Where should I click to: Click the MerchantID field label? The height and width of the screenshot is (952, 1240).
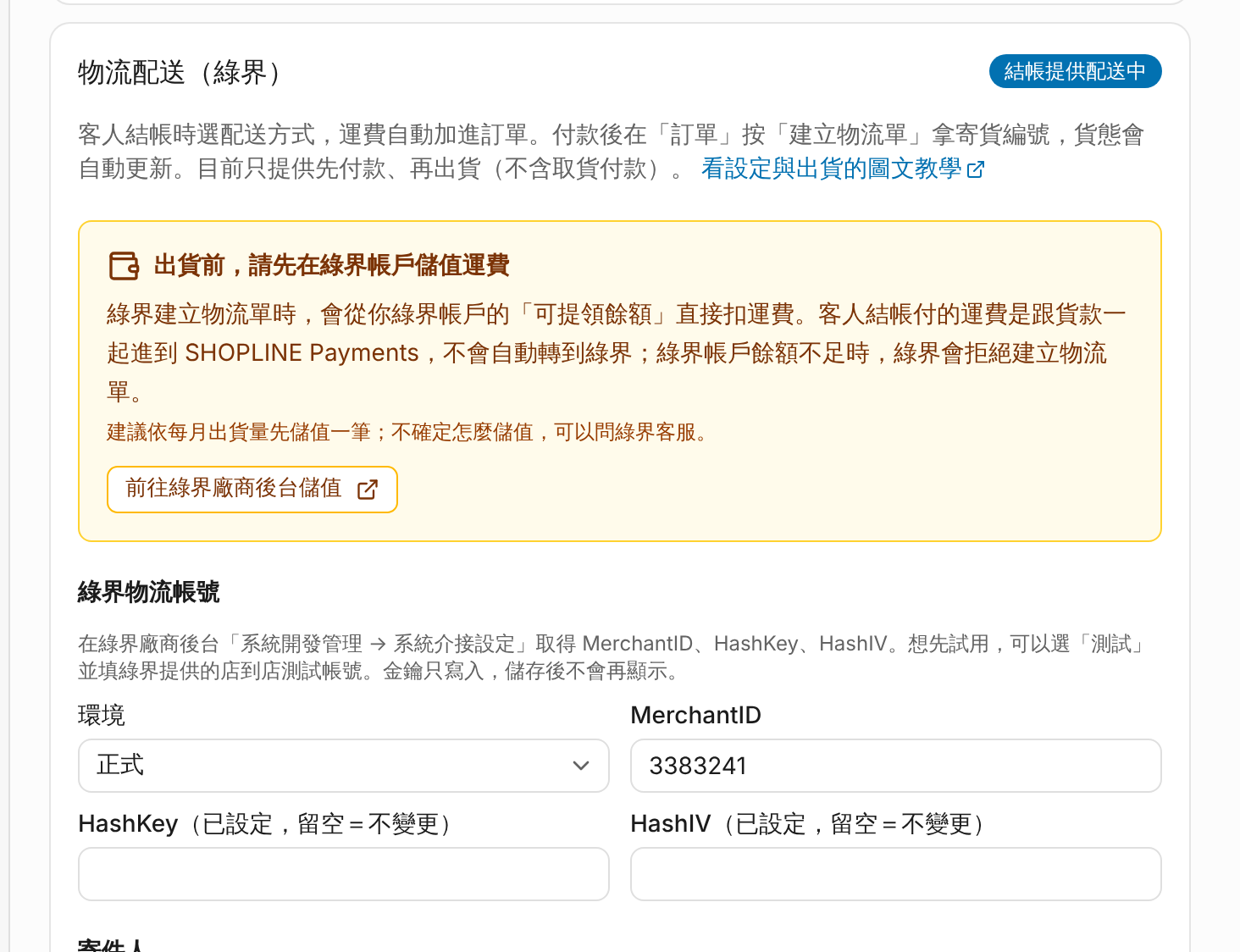tap(696, 716)
